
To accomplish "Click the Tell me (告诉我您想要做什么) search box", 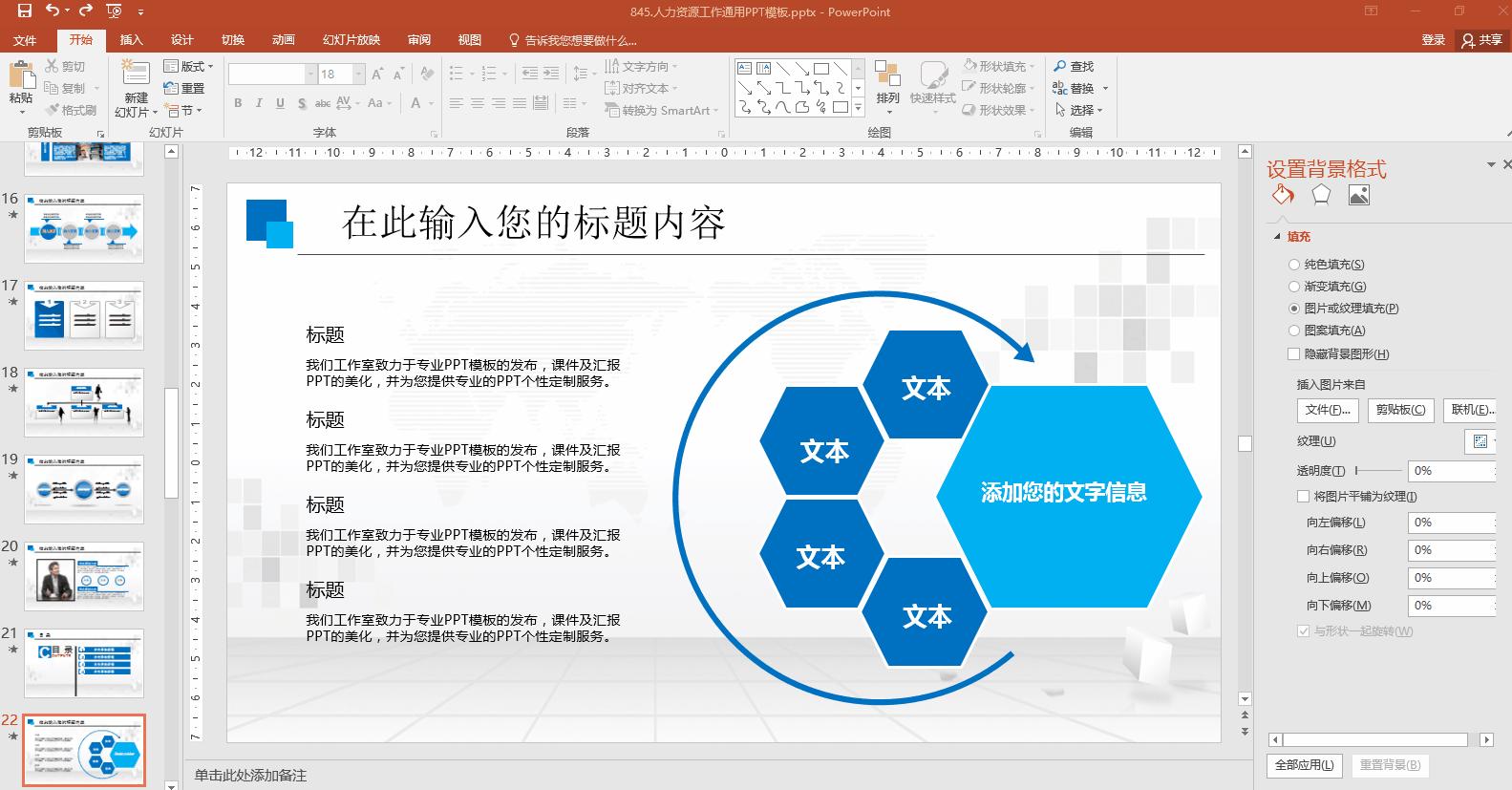I will (x=573, y=40).
